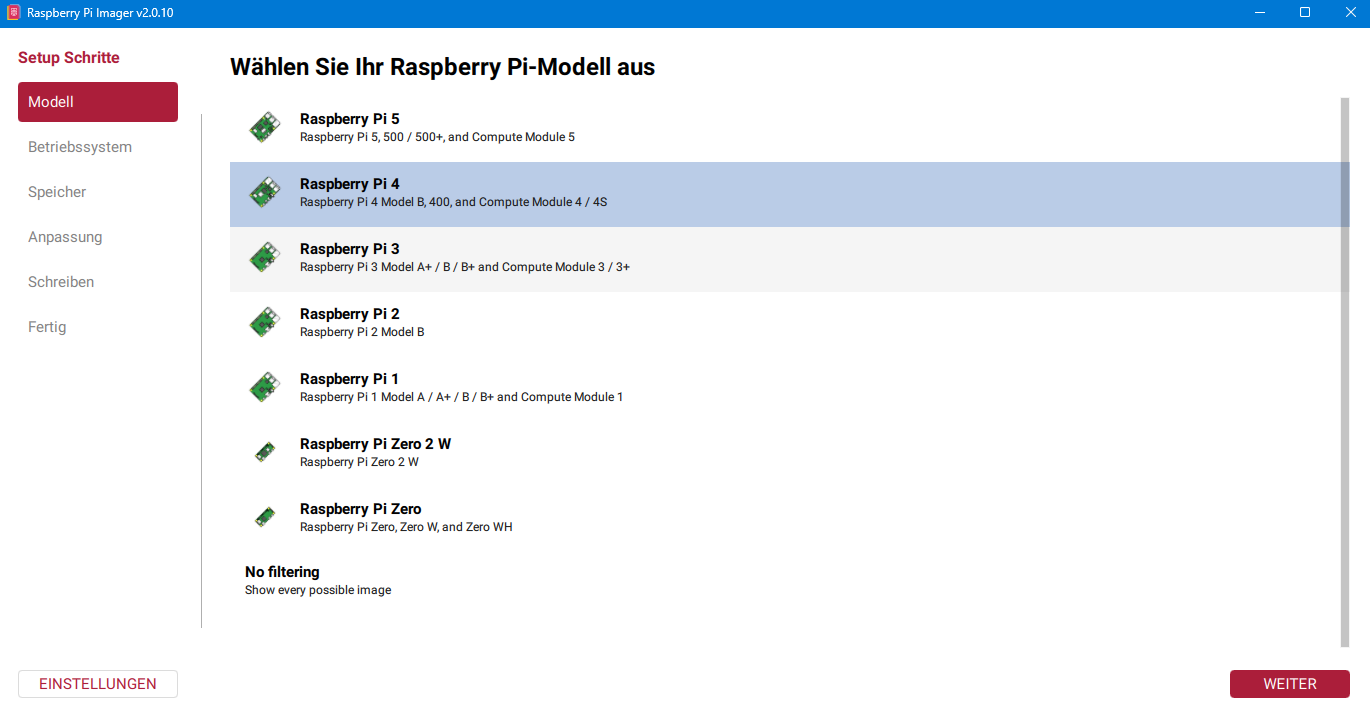
Task: Click the WEITER button
Action: point(1290,684)
